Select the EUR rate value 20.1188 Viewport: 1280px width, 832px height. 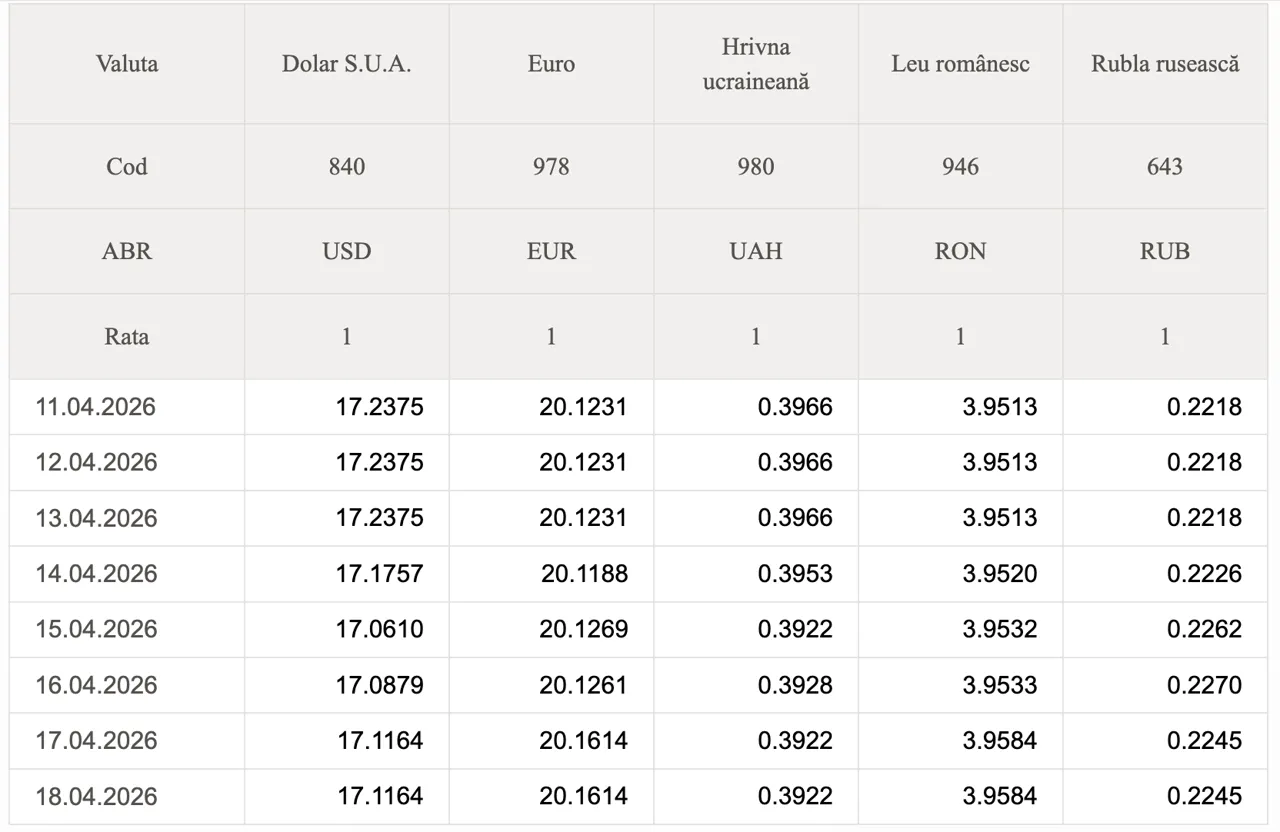coord(584,574)
